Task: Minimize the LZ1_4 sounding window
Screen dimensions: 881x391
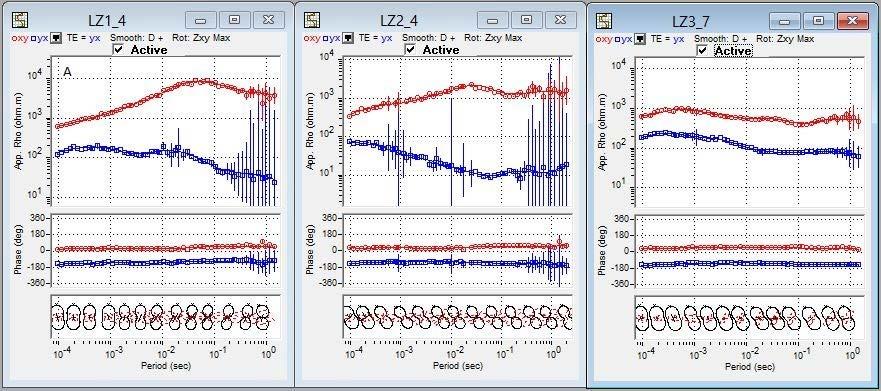Action: [201, 20]
